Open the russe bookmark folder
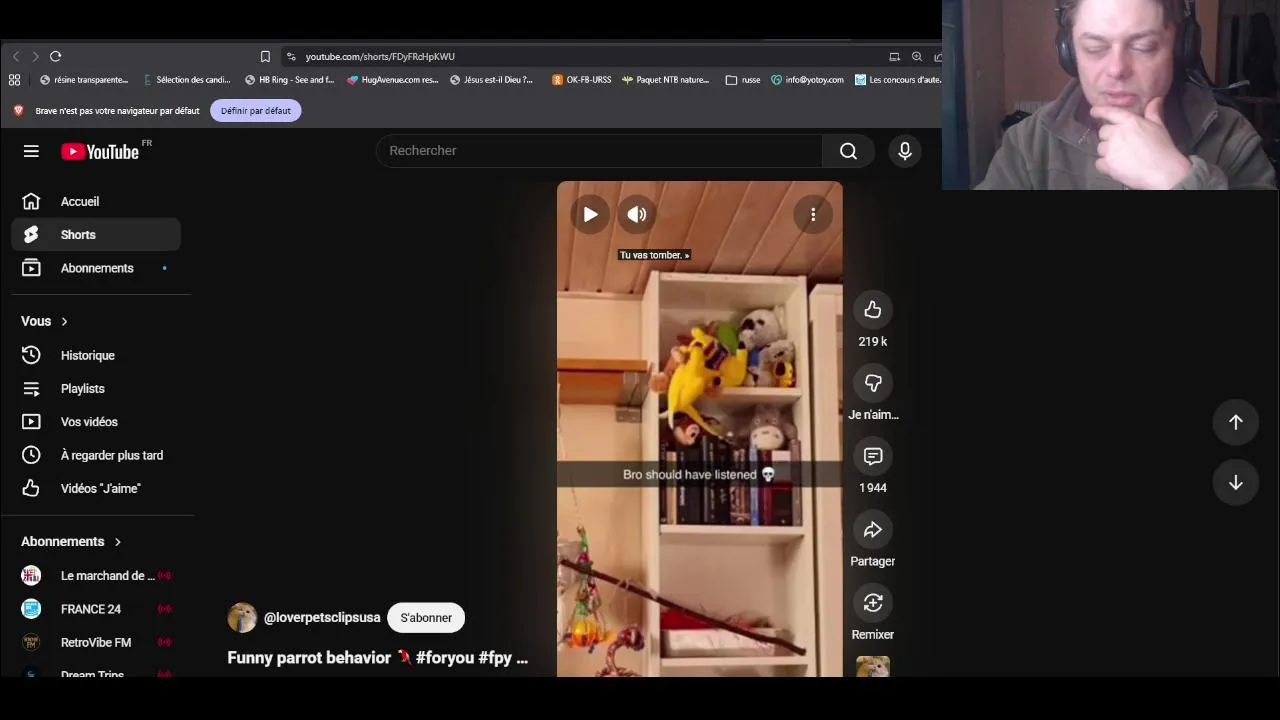1280x720 pixels. (x=743, y=80)
